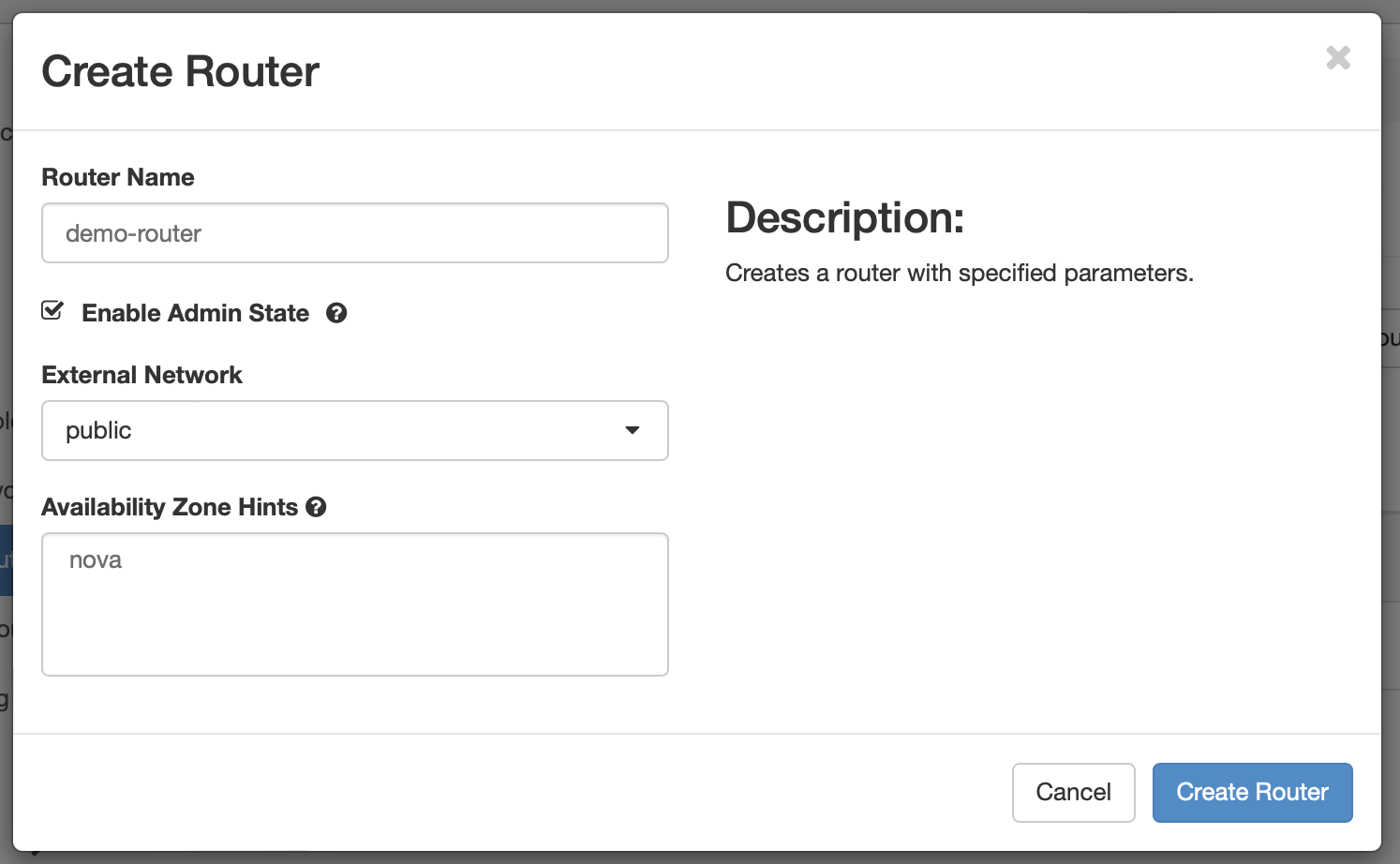Click the Create Router dialog title
This screenshot has height=864, width=1400.
181,71
